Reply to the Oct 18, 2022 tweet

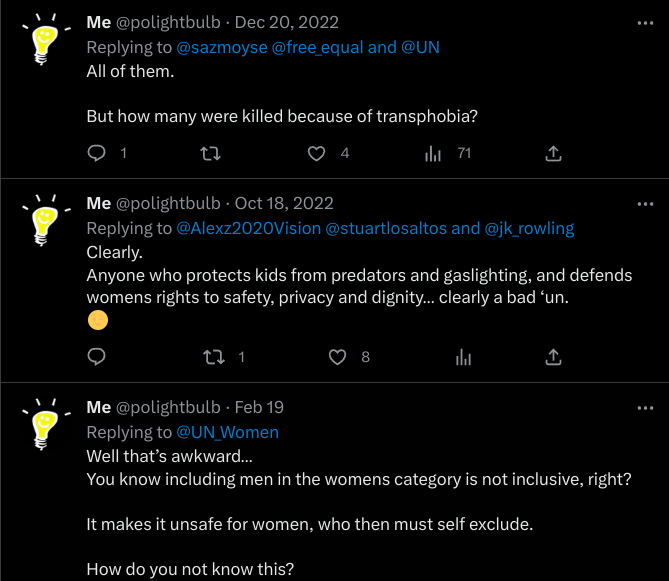point(97,357)
